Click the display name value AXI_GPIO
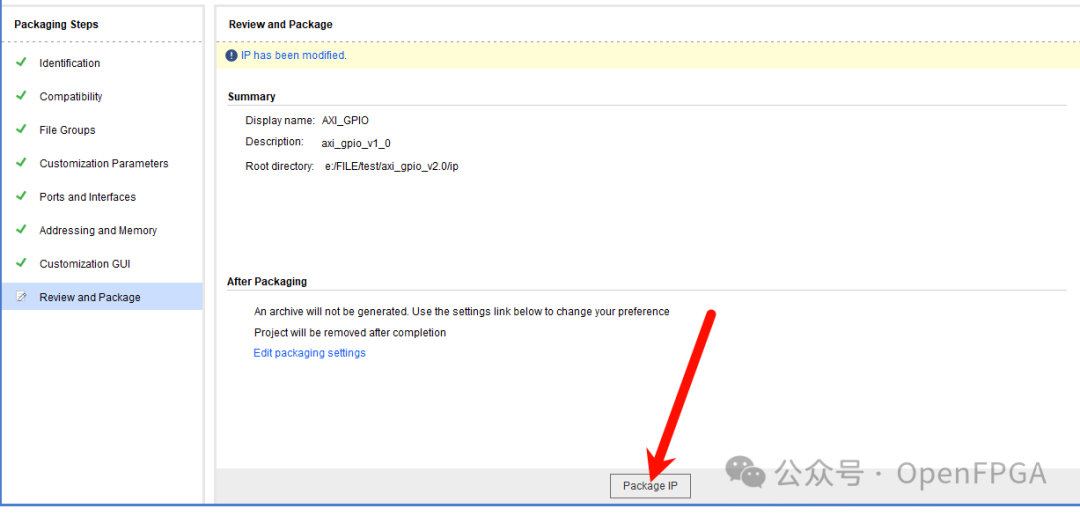The width and height of the screenshot is (1080, 516). coord(346,120)
